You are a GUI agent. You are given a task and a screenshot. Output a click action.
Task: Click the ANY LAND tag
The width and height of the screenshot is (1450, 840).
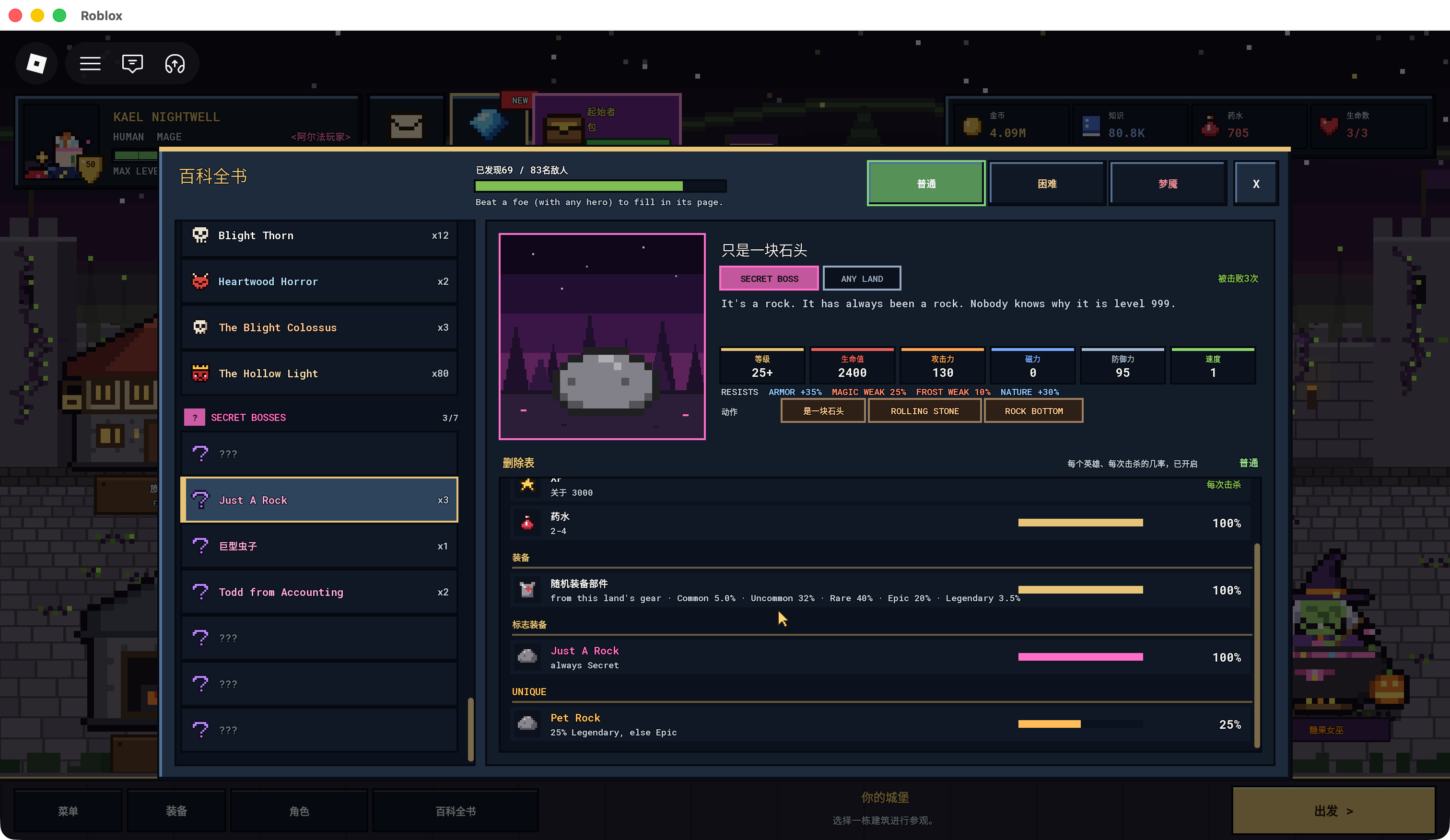(861, 279)
